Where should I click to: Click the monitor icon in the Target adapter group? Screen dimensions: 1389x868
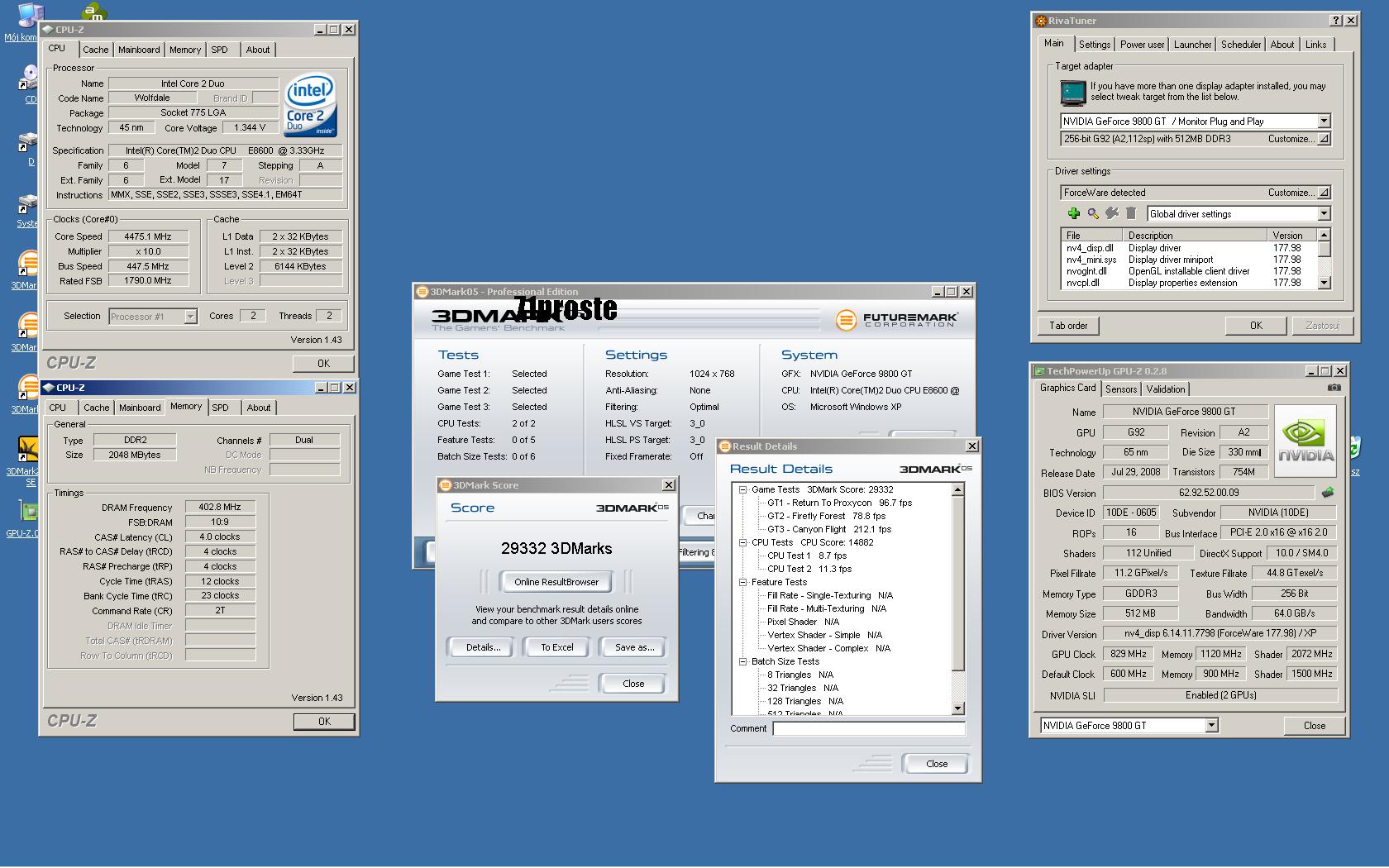pos(1073,93)
